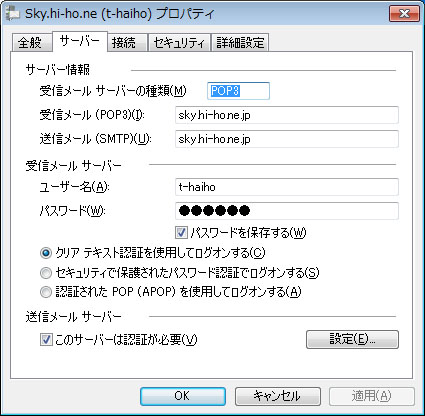Go to the セキュリティ tab

pyautogui.click(x=179, y=43)
